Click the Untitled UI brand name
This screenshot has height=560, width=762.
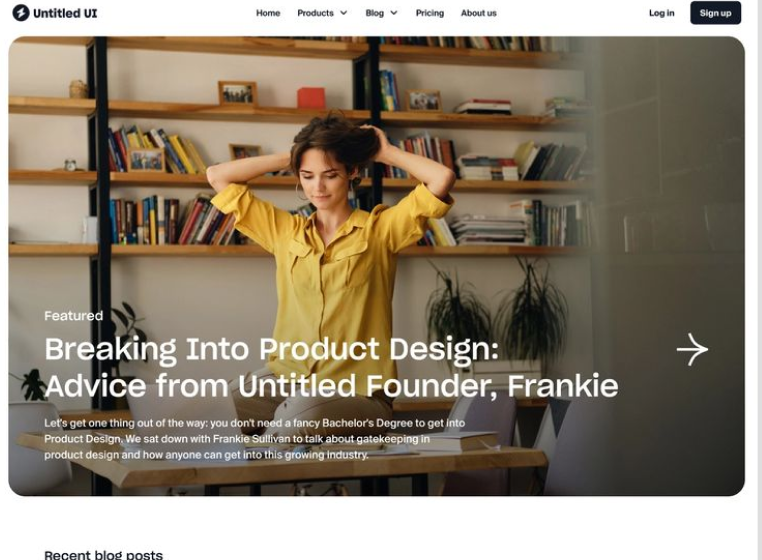pyautogui.click(x=65, y=13)
